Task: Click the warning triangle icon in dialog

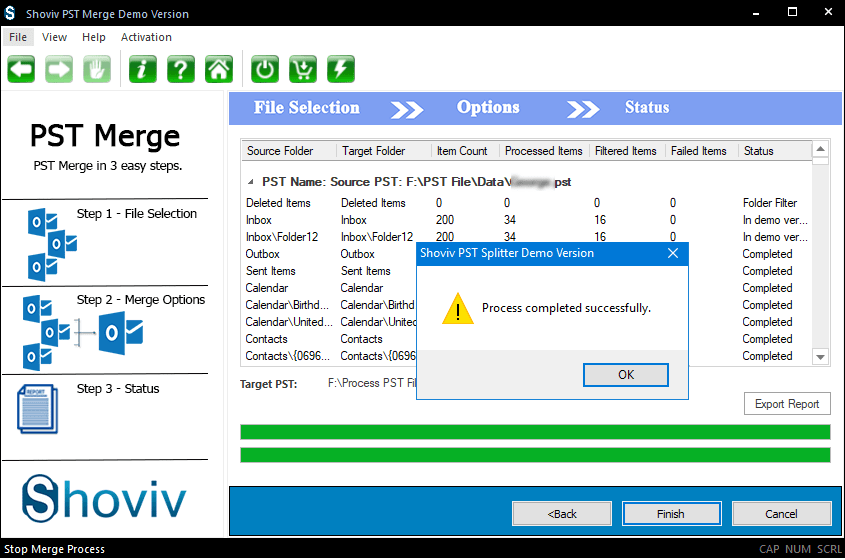Action: pyautogui.click(x=458, y=309)
